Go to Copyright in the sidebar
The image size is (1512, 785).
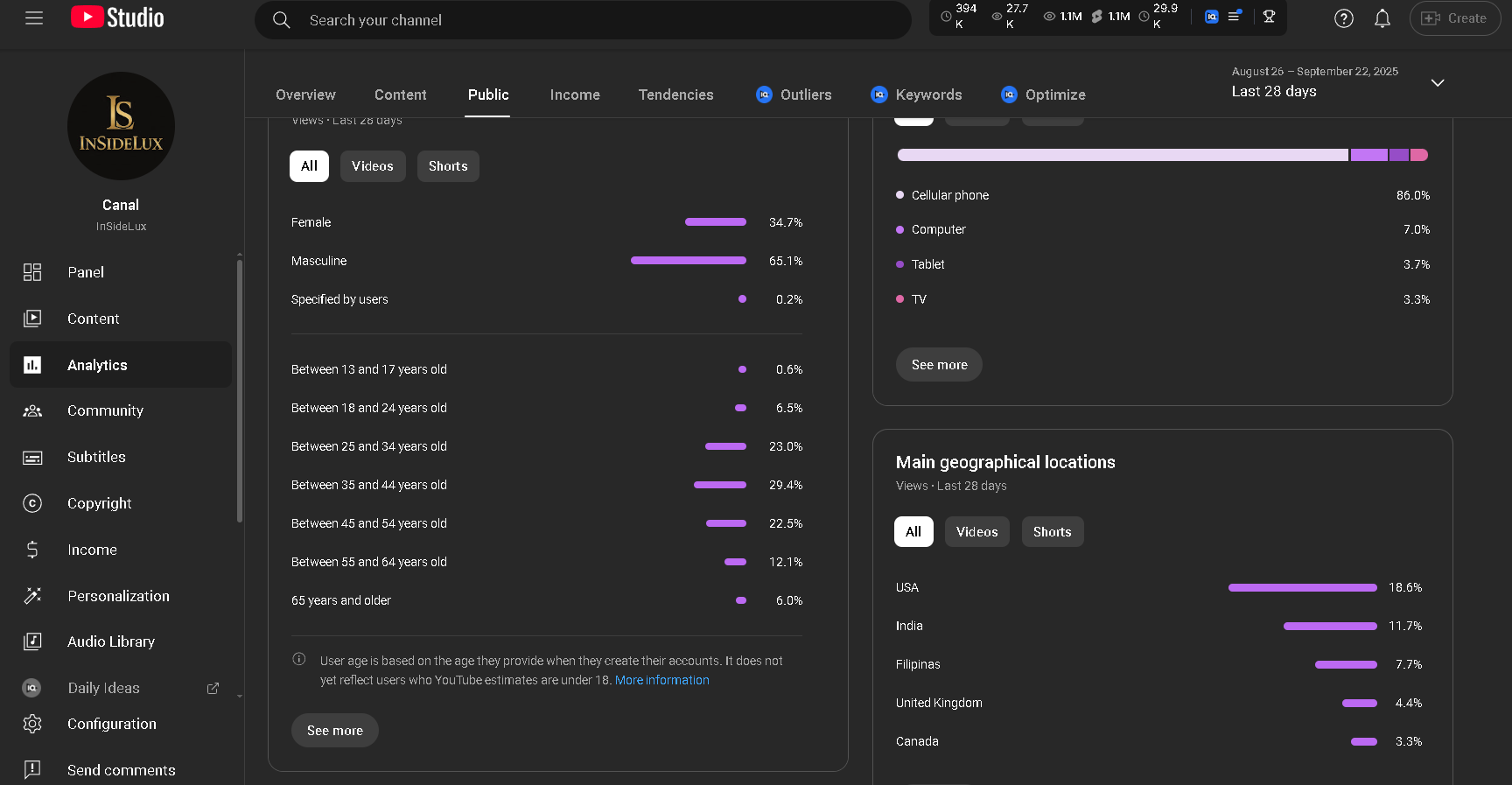click(x=99, y=503)
